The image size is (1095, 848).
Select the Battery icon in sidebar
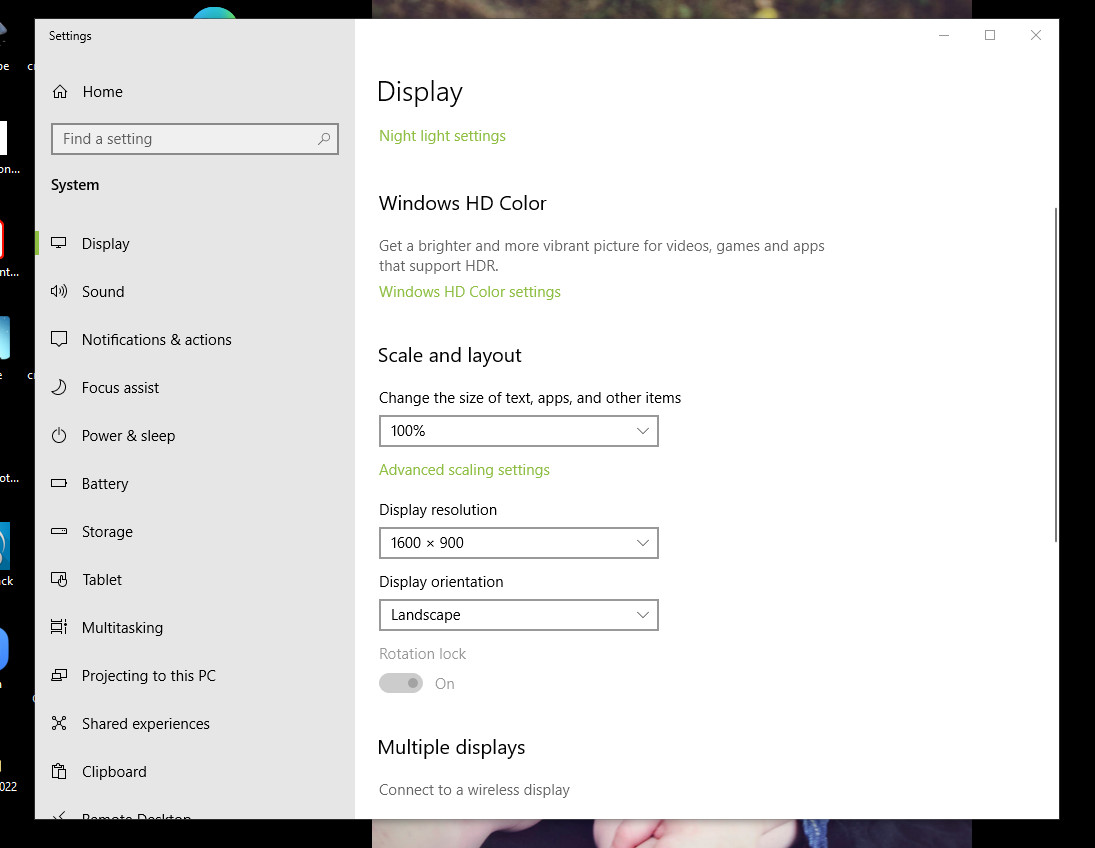click(60, 484)
